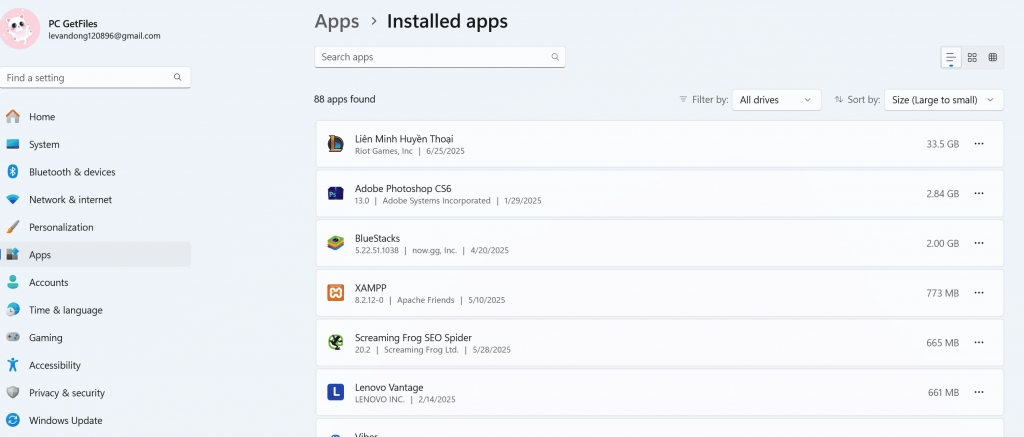Click the XAMPP app icon

(x=336, y=293)
